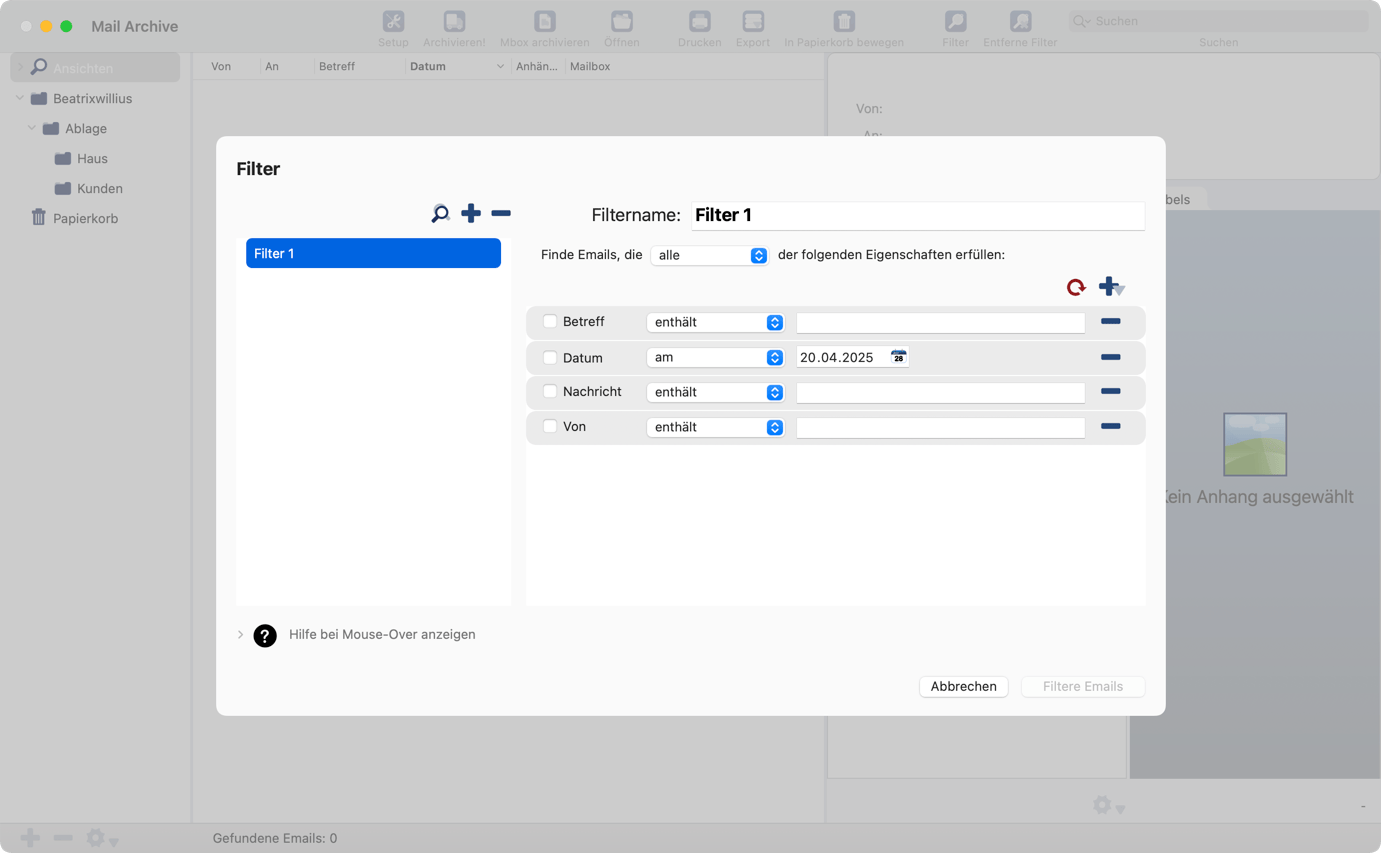Click the Filtername text field
This screenshot has width=1381, height=853.
coord(917,215)
